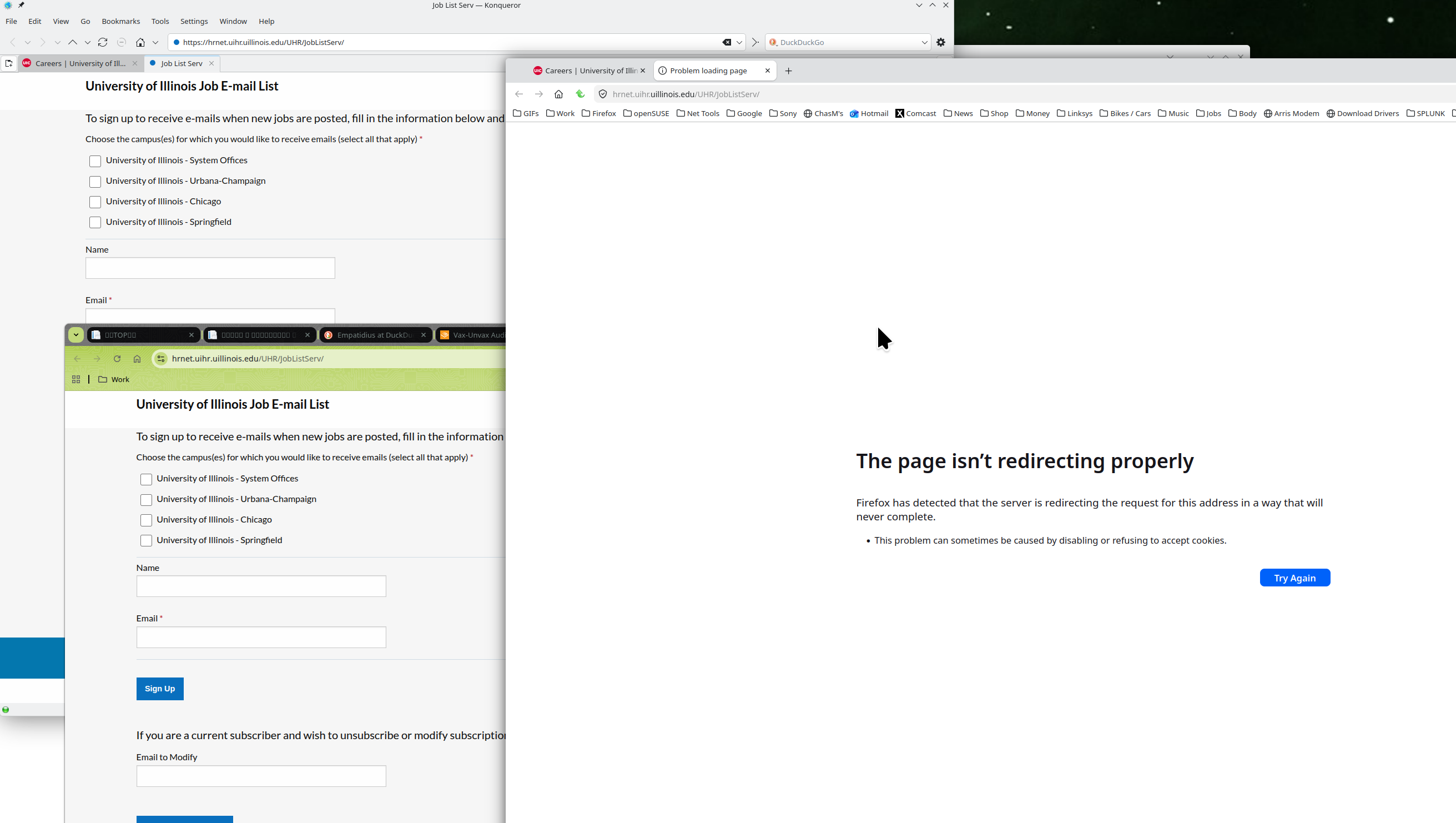
Task: Click Firefox home button
Action: click(x=558, y=94)
